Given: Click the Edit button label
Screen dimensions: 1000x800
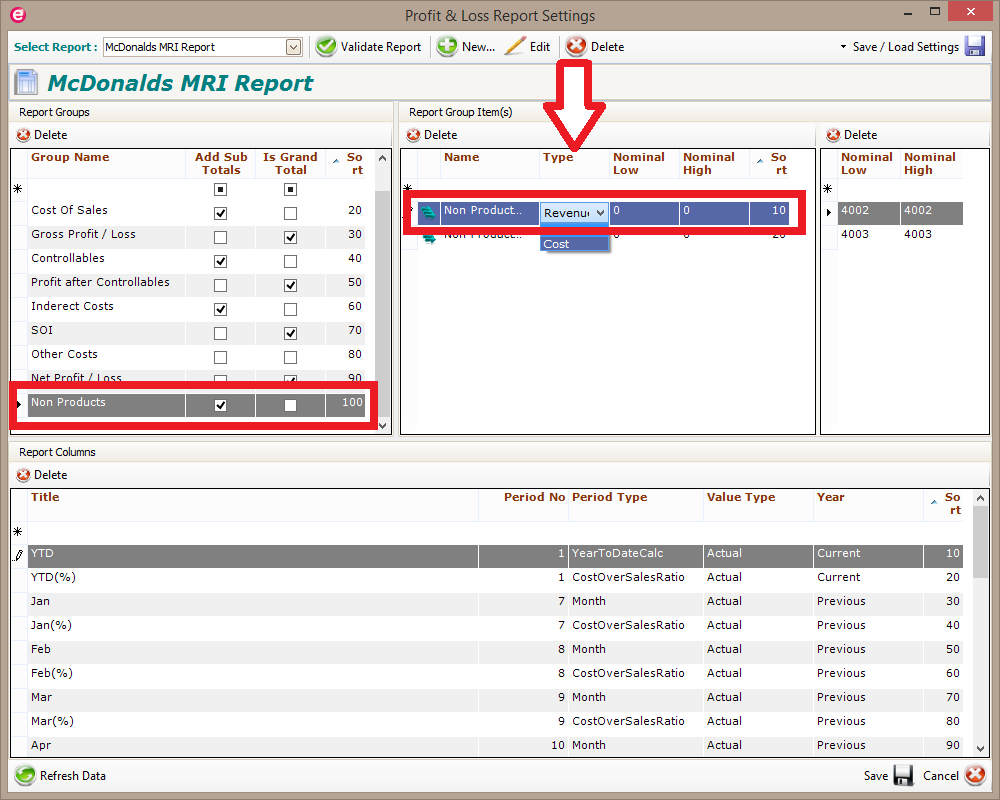Looking at the screenshot, I should click(x=540, y=47).
